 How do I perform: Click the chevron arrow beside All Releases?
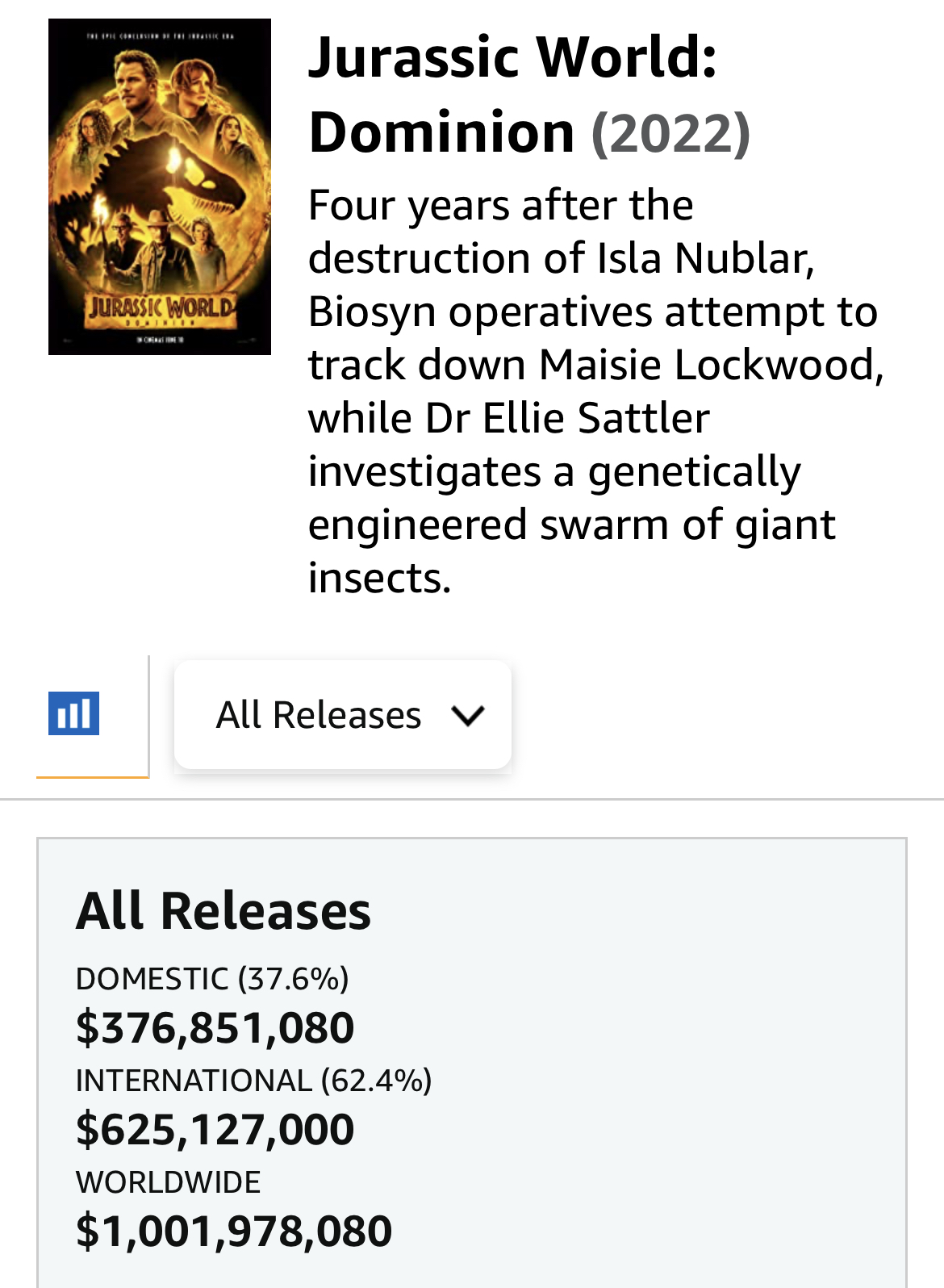click(468, 715)
